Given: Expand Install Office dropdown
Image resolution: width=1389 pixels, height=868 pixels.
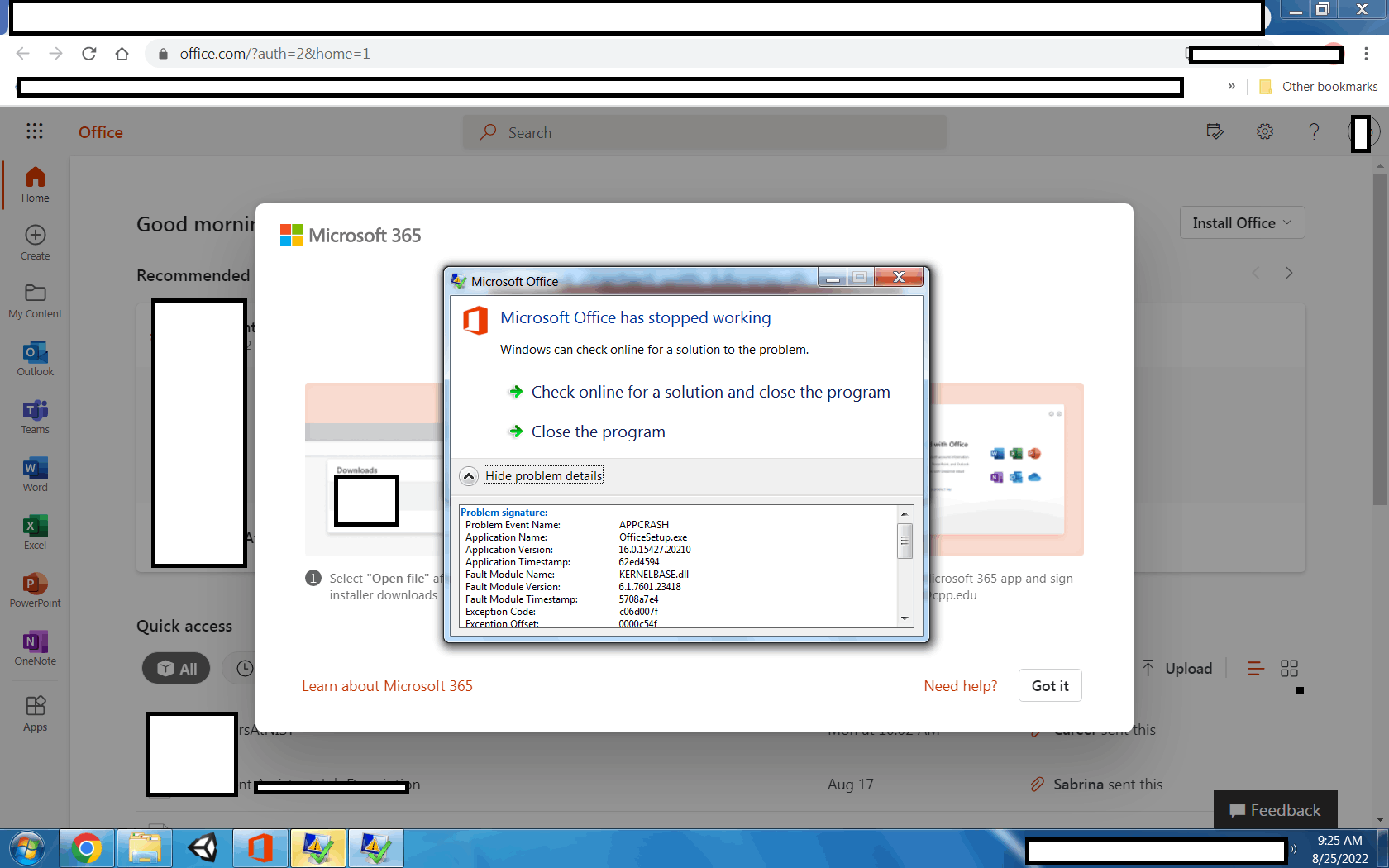Looking at the screenshot, I should [x=1242, y=222].
